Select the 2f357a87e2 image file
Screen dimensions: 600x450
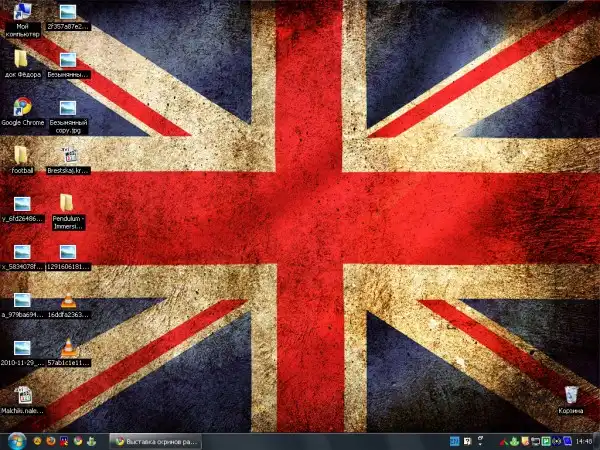tap(68, 13)
